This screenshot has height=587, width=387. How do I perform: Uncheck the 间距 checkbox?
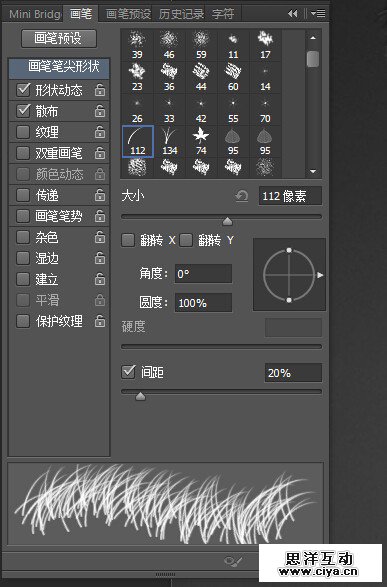(128, 372)
